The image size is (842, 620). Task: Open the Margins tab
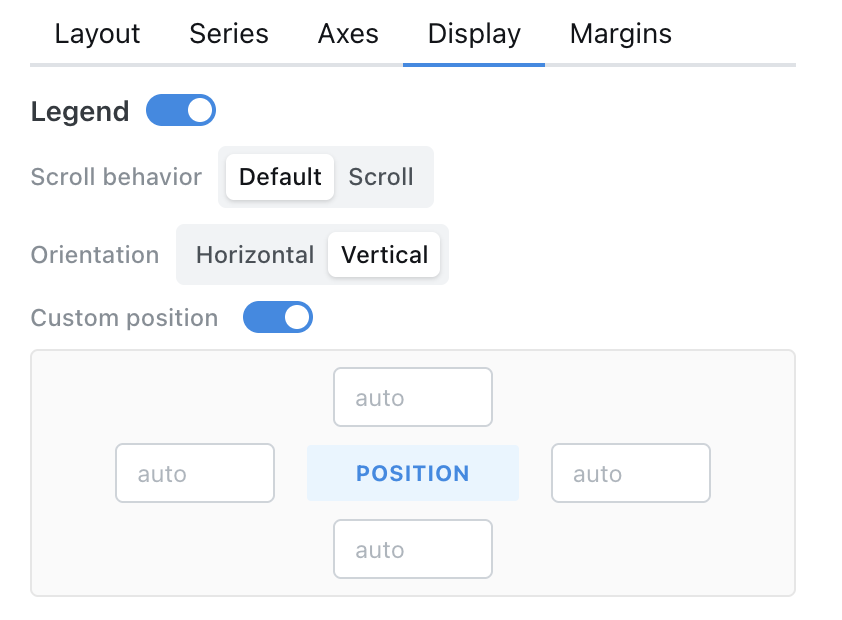[x=620, y=34]
